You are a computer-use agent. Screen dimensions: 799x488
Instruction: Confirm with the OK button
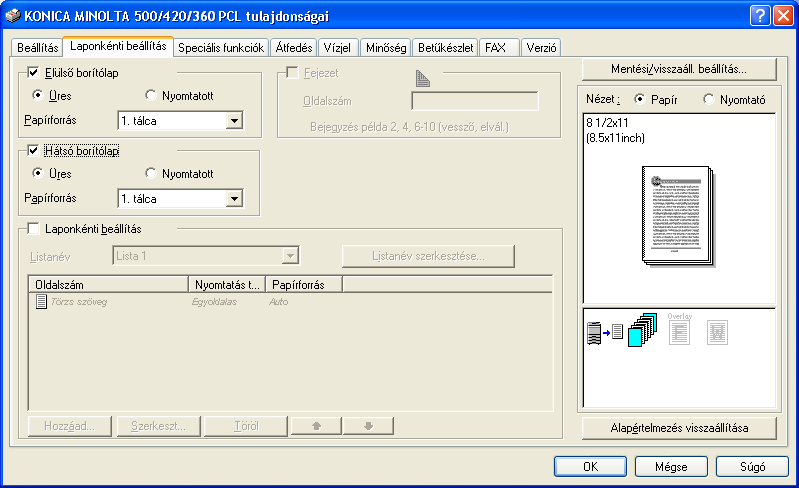(591, 467)
